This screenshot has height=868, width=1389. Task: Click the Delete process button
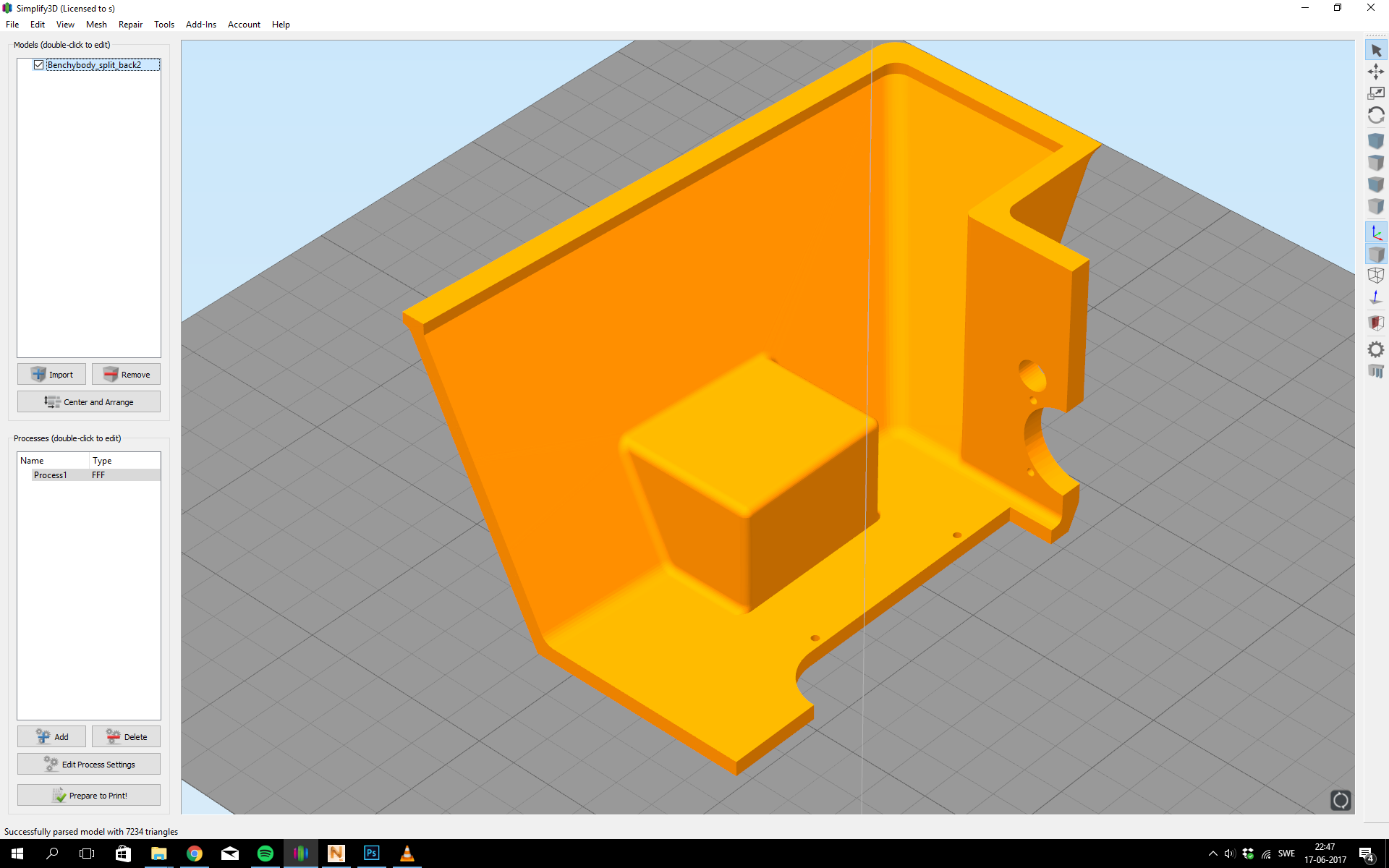(126, 736)
